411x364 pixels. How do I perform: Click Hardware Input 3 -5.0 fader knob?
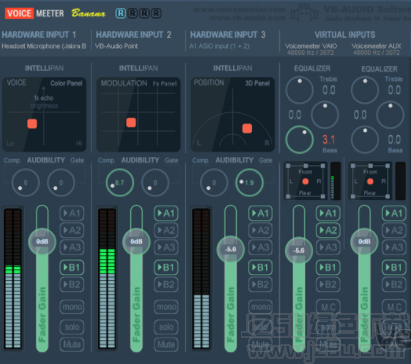click(x=230, y=249)
